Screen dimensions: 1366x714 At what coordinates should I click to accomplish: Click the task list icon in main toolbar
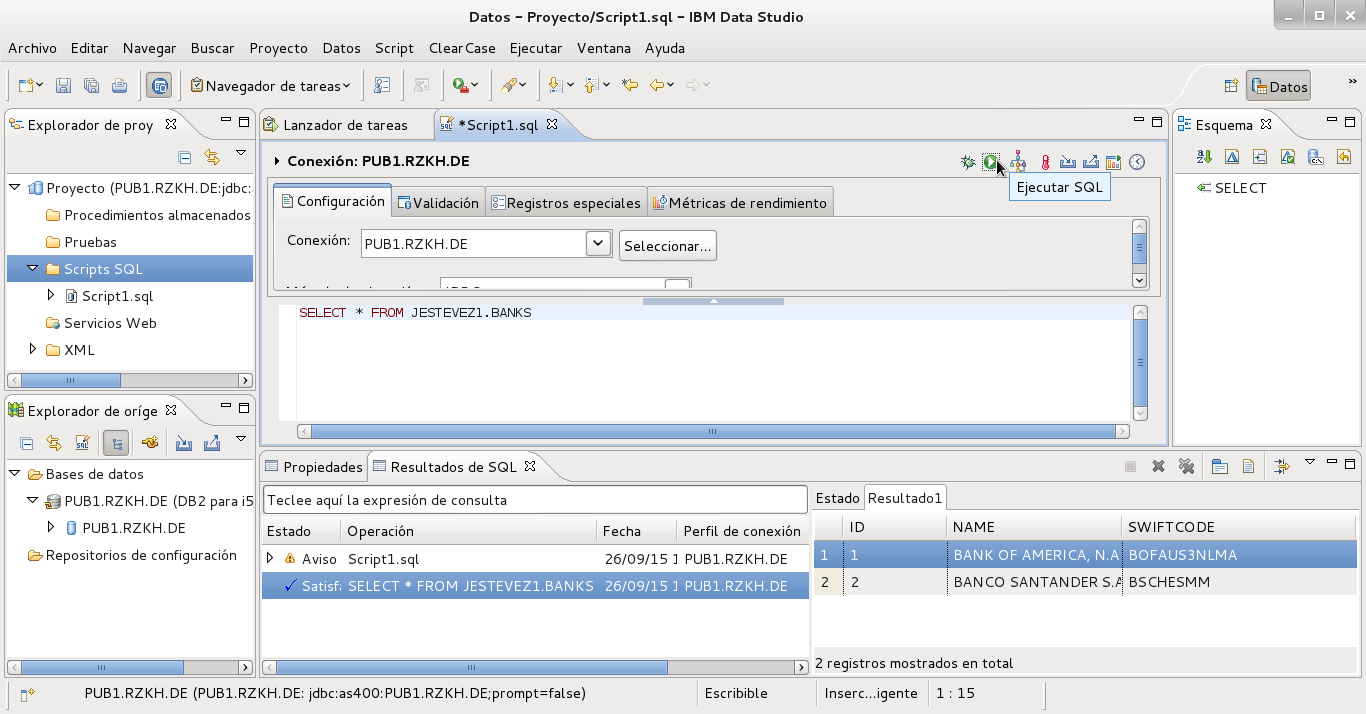(382, 86)
